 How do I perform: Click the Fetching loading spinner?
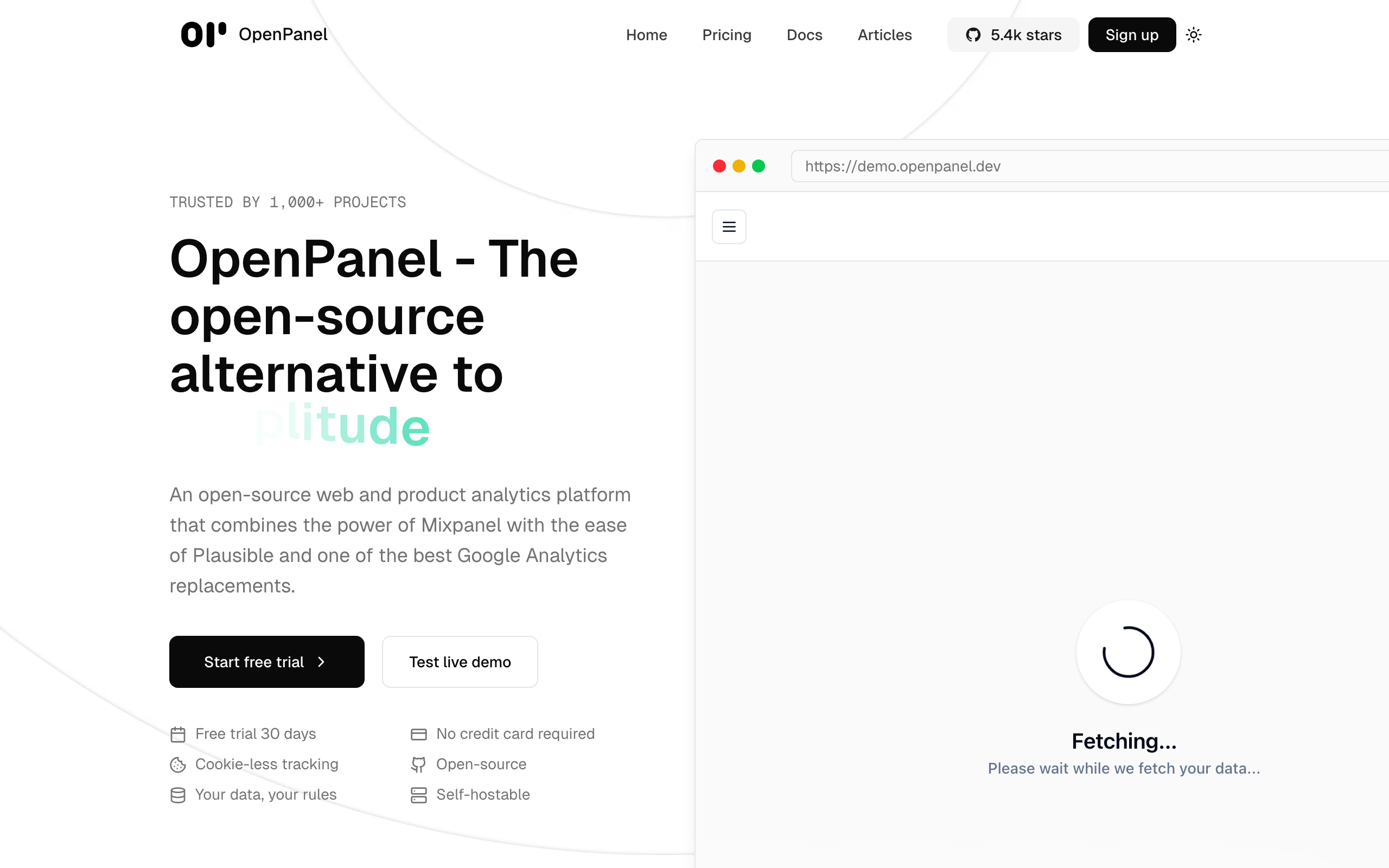coord(1128,652)
